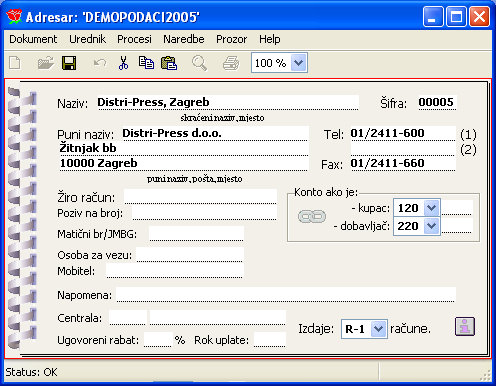This screenshot has height=386, width=496.
Task: Click the Napomena input field
Action: click(286, 294)
